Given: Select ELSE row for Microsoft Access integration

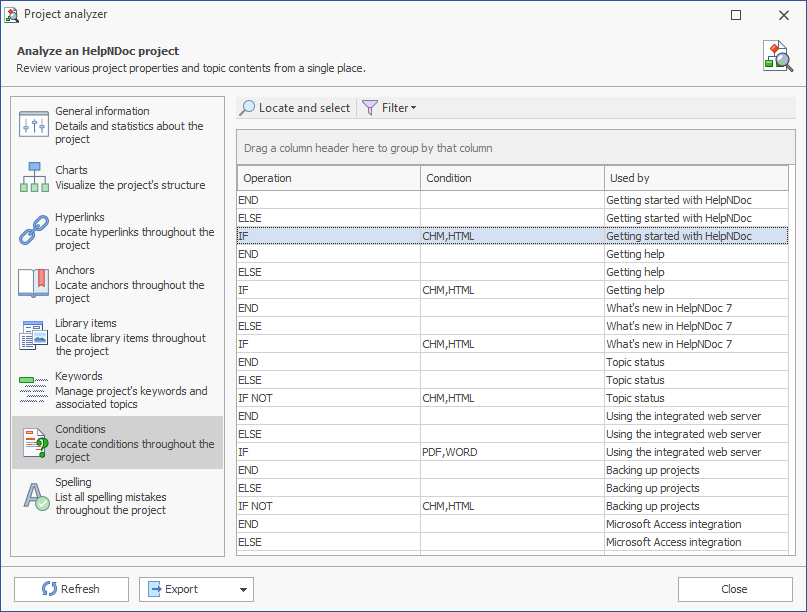Looking at the screenshot, I should click(513, 542).
